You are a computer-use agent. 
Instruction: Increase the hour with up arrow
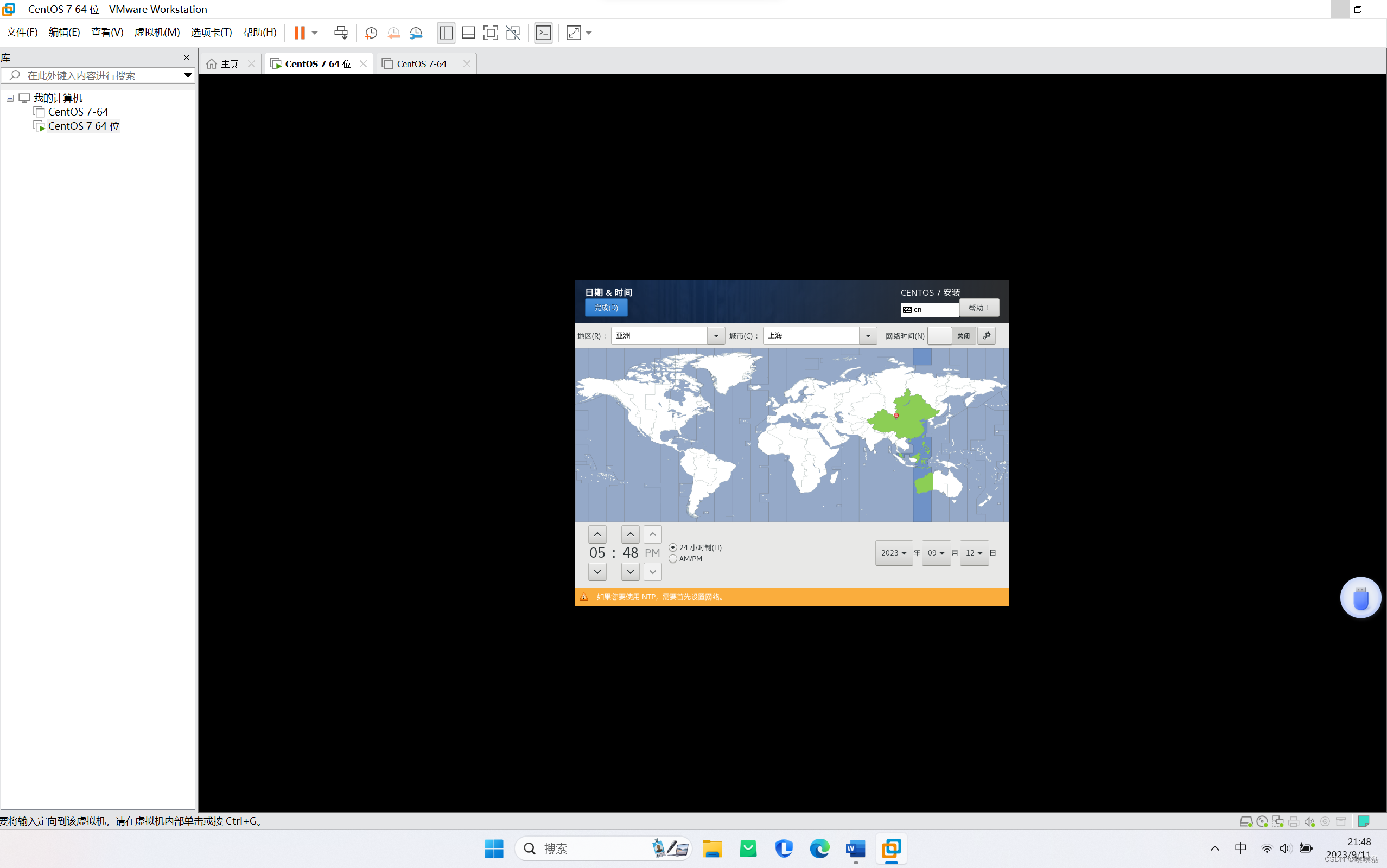[x=597, y=534]
